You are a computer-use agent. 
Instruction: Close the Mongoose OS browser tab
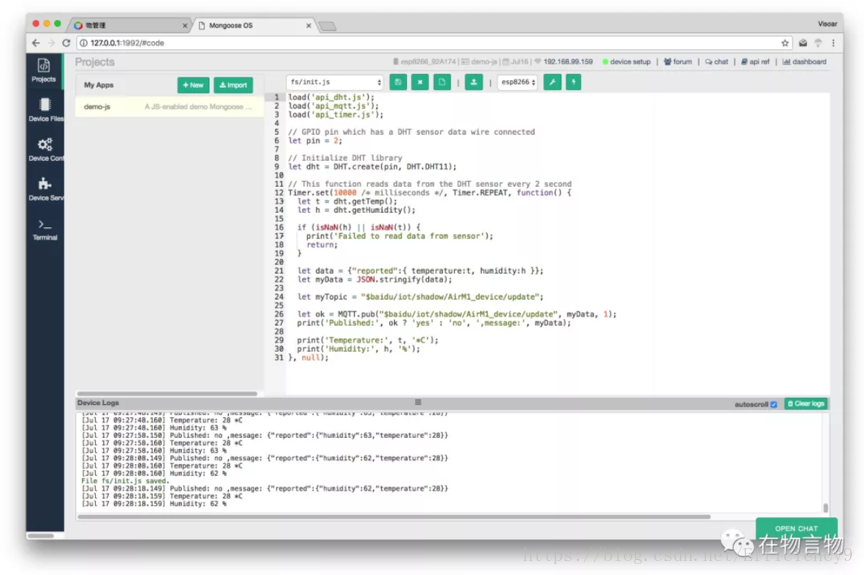pyautogui.click(x=309, y=26)
